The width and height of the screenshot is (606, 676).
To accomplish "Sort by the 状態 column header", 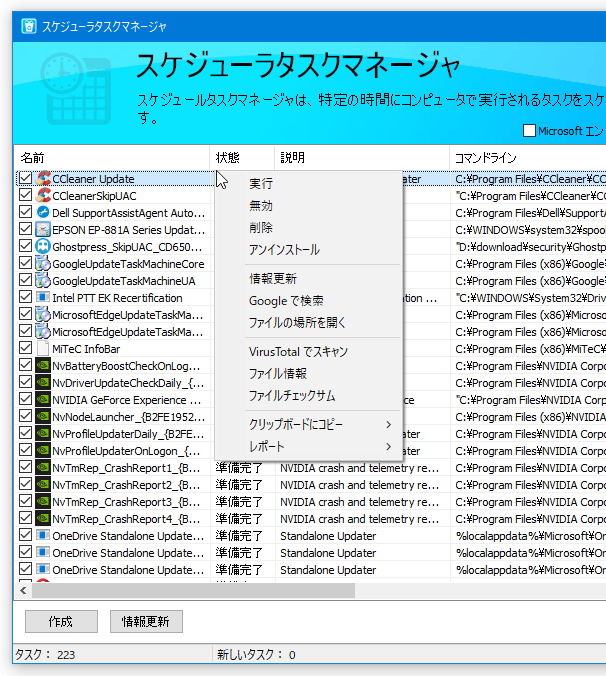I will (242, 158).
